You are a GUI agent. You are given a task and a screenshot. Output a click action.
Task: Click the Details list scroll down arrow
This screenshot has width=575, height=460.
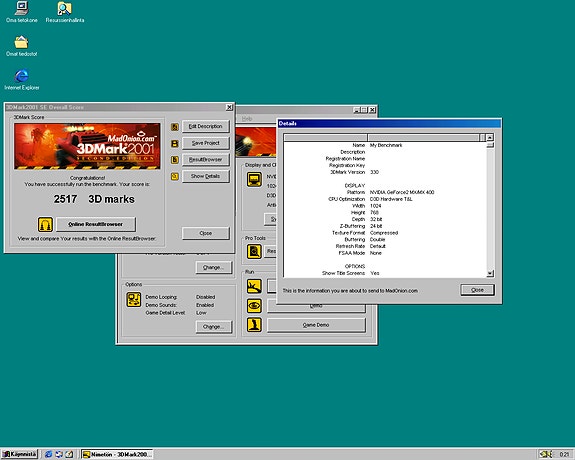pos(490,273)
